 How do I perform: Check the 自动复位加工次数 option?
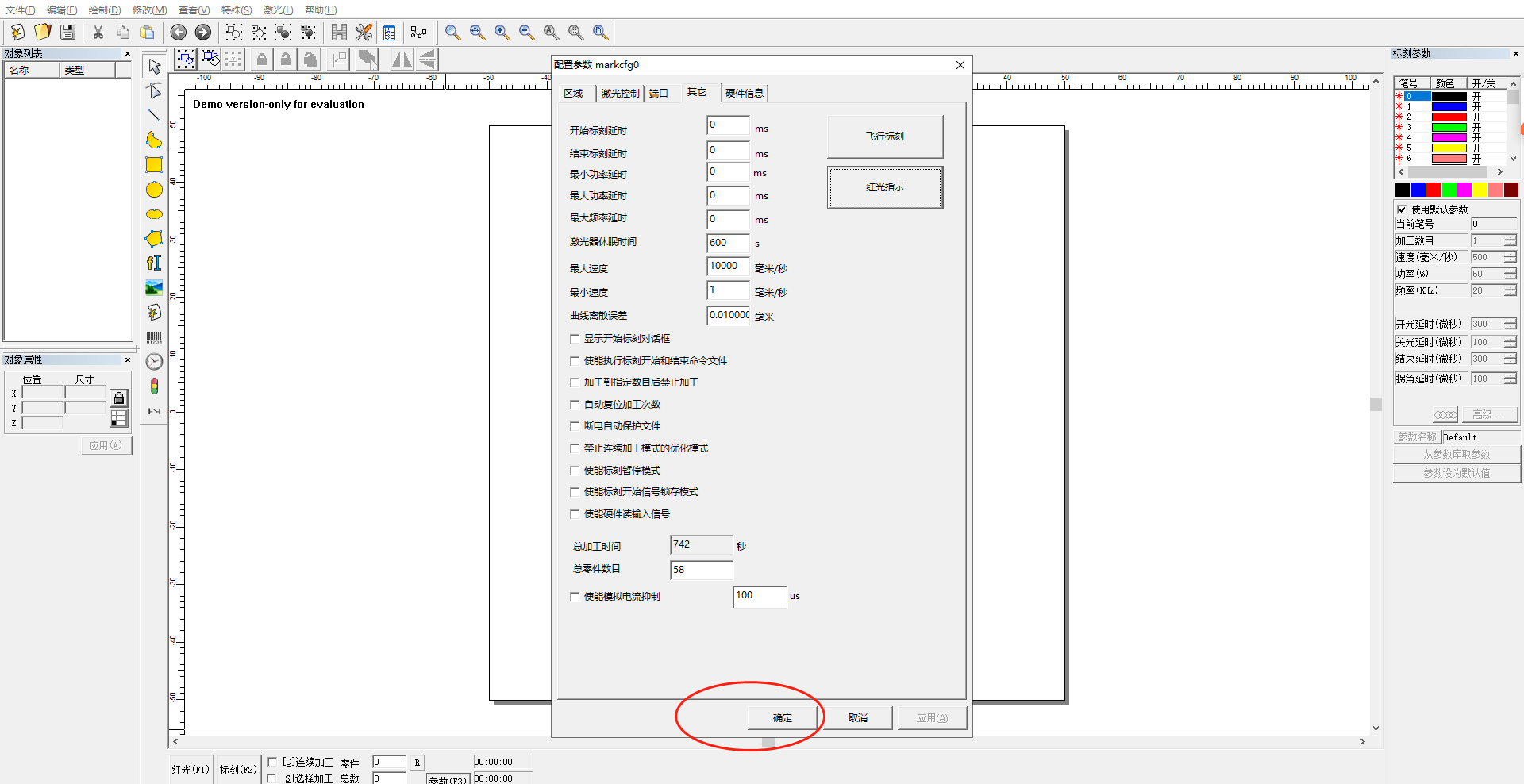coord(575,405)
